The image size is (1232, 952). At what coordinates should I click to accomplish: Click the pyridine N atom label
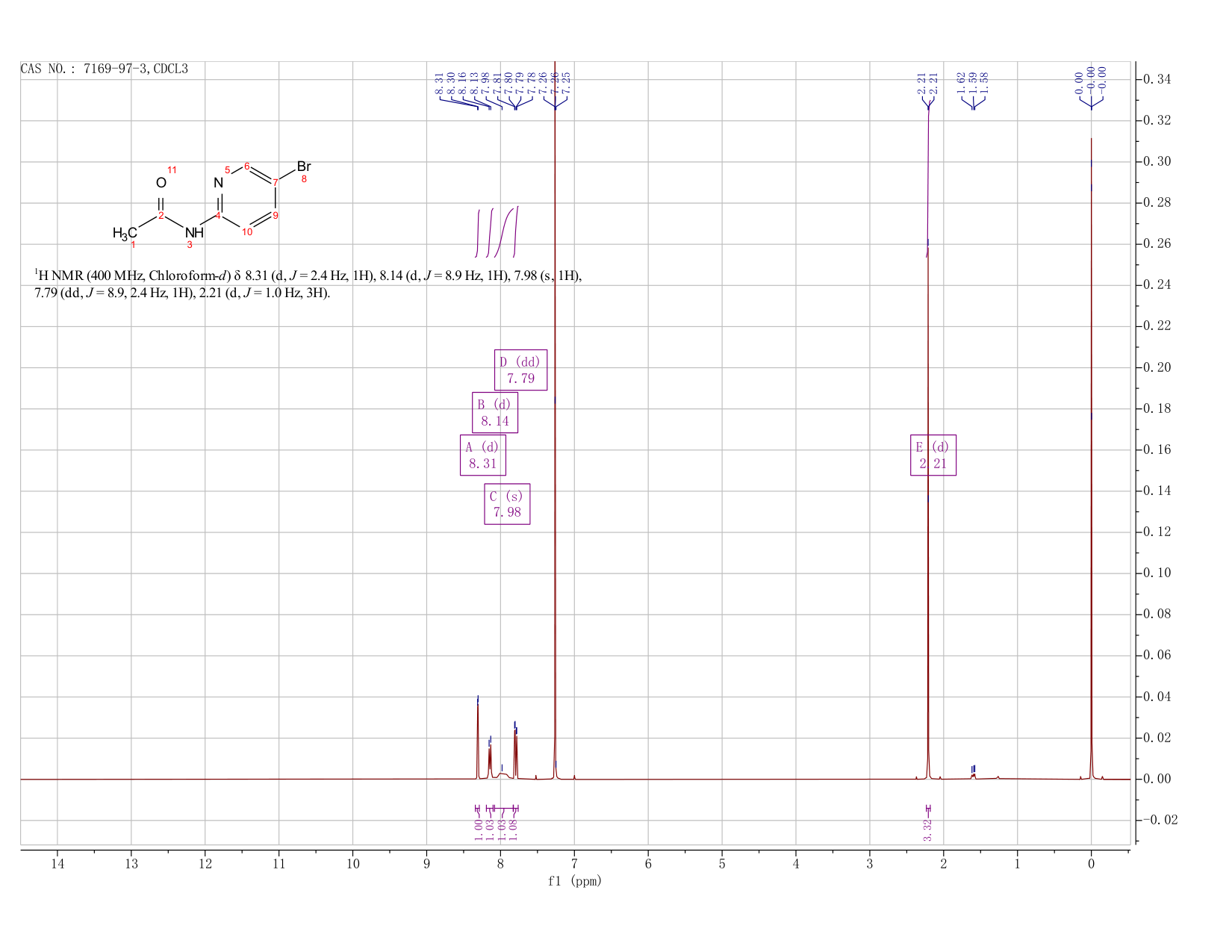(x=218, y=183)
